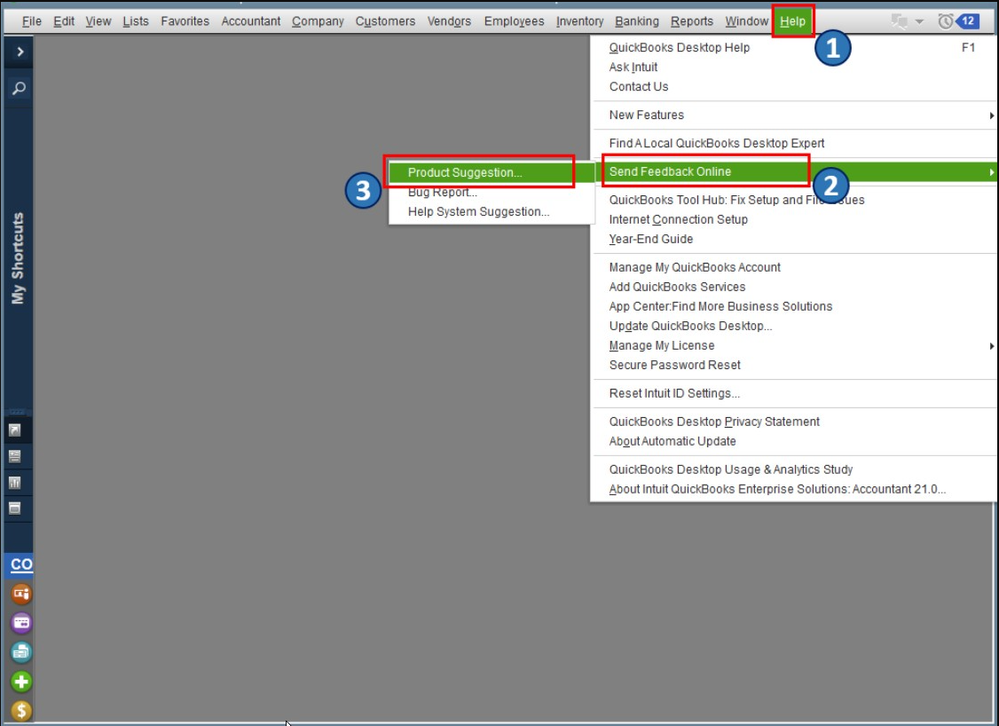This screenshot has width=999, height=726.
Task: Select Product Suggestion... in submenu
Action: (x=492, y=173)
